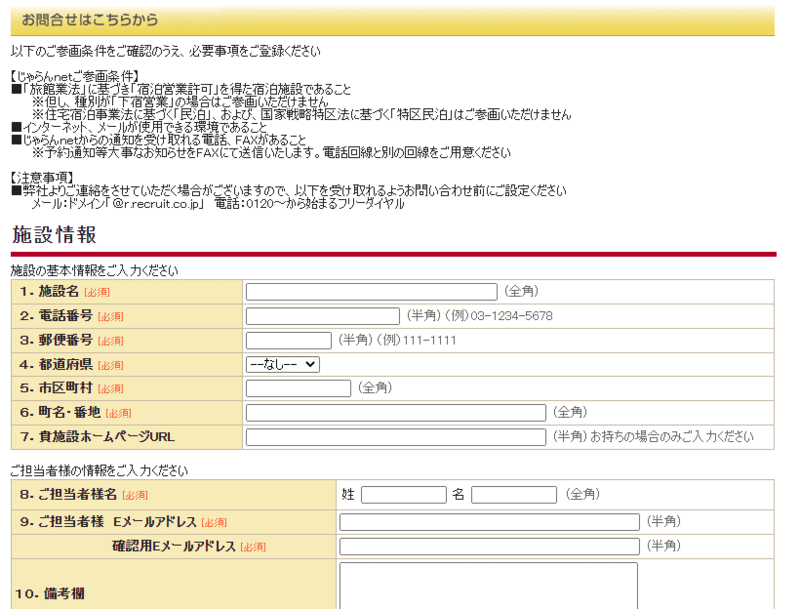Focus the 町名・番地 text box
The width and height of the screenshot is (800, 609).
click(395, 413)
